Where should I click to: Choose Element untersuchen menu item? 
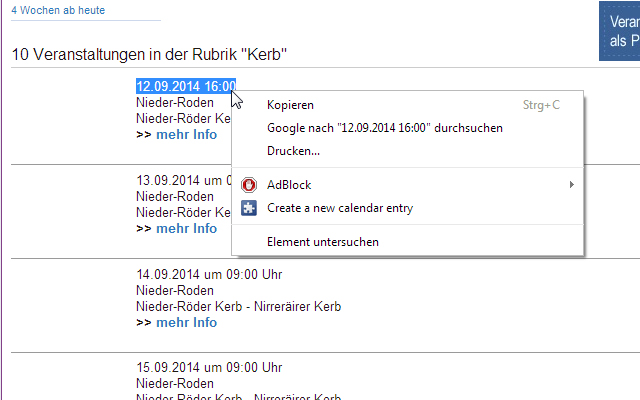click(x=322, y=242)
